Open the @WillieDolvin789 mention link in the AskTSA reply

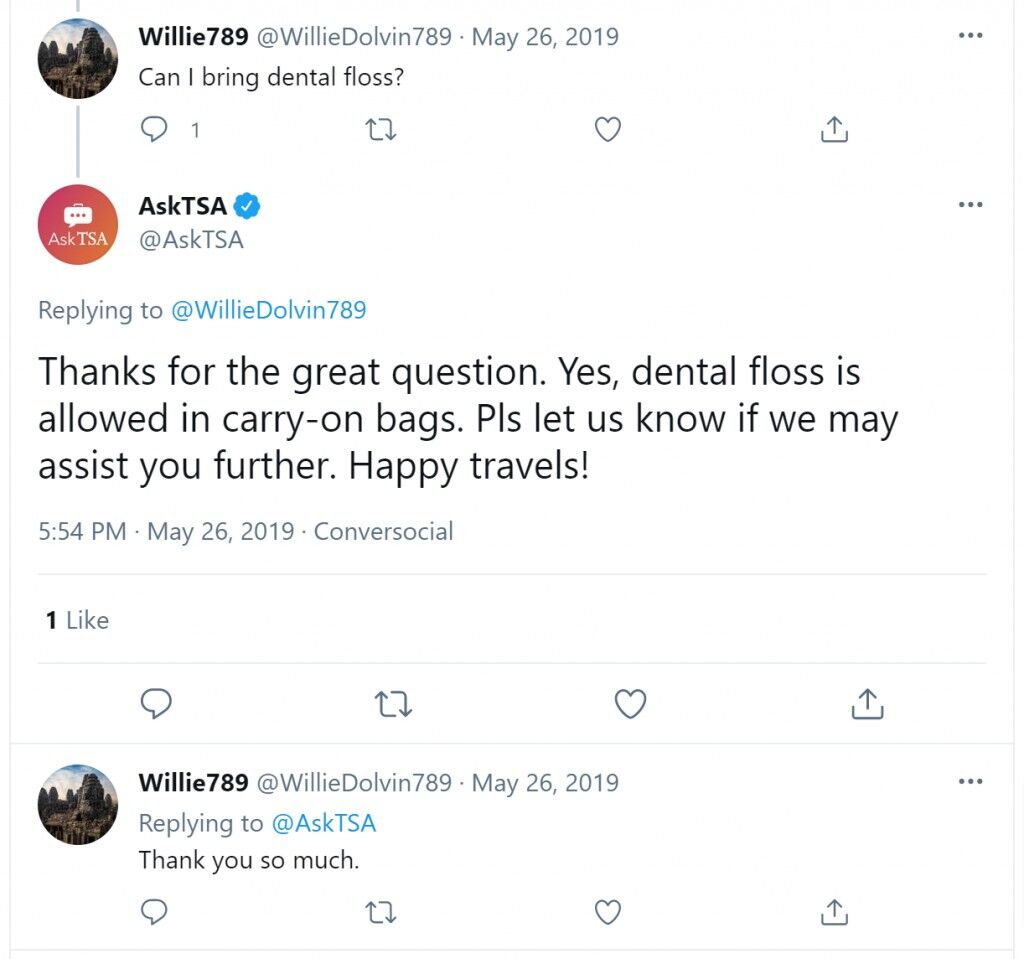[268, 310]
